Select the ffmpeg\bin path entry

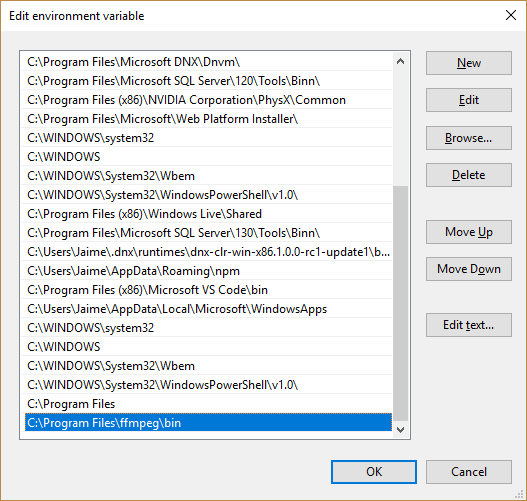(x=208, y=422)
